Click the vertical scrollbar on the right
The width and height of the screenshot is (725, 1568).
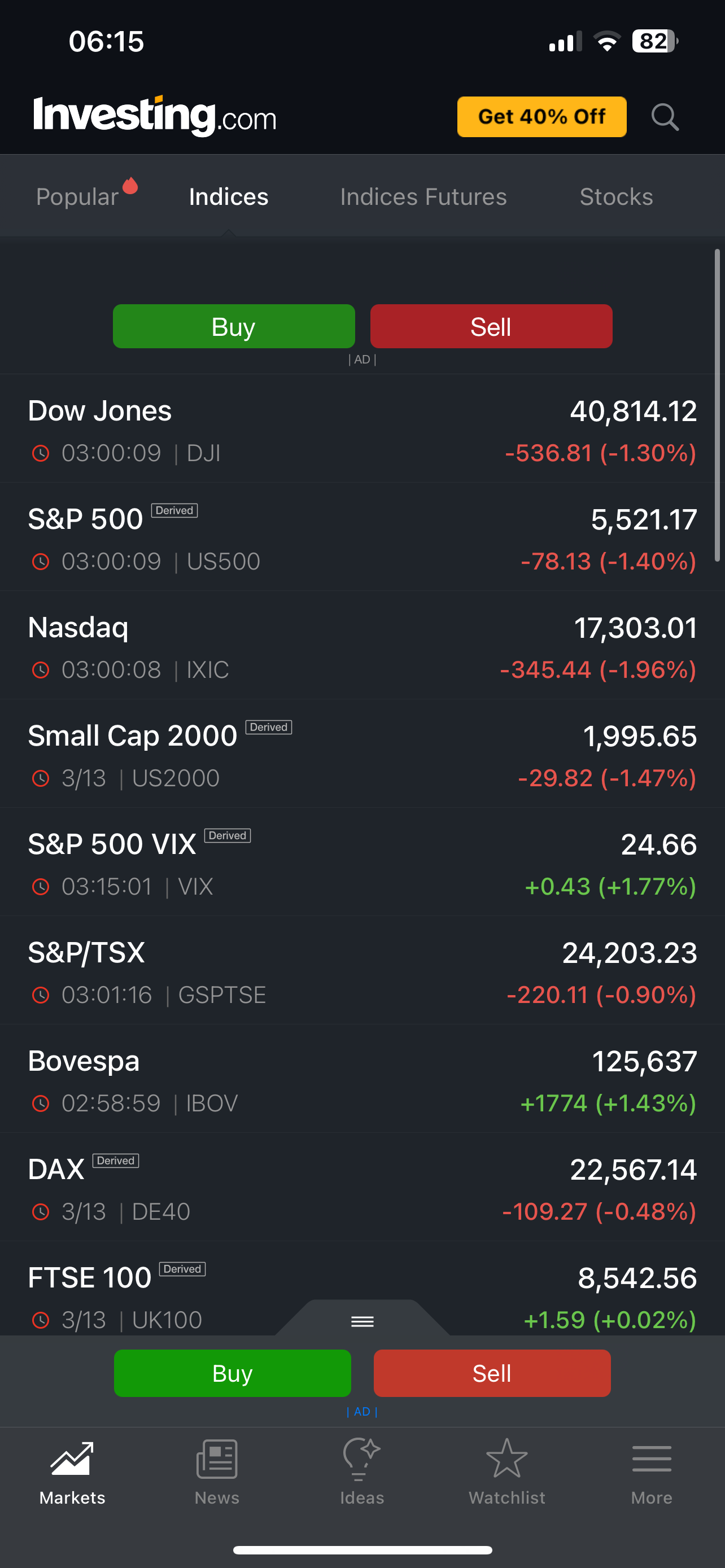tap(717, 405)
